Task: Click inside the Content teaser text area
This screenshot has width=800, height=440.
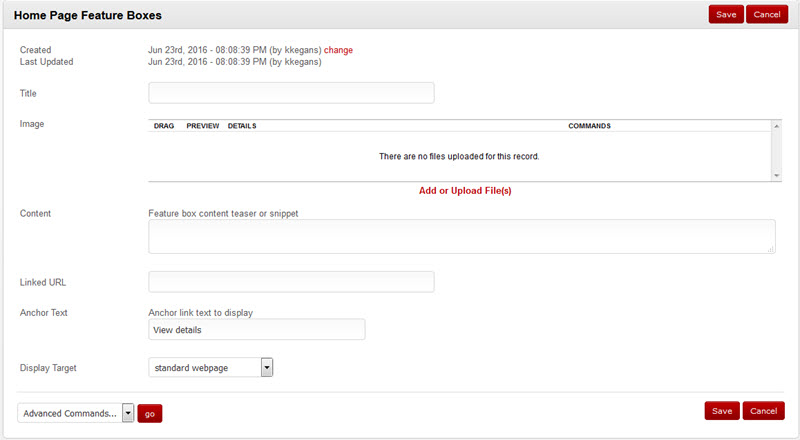Action: [461, 236]
